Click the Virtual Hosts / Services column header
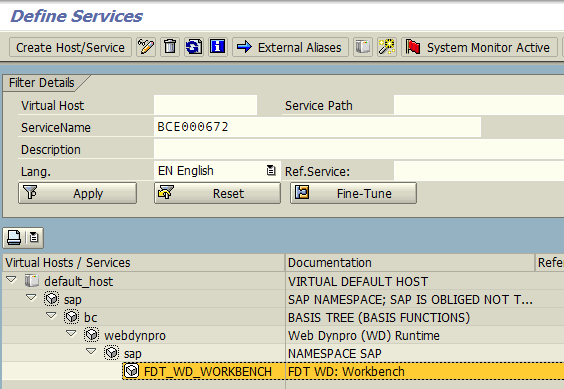This screenshot has width=564, height=389. [144, 263]
